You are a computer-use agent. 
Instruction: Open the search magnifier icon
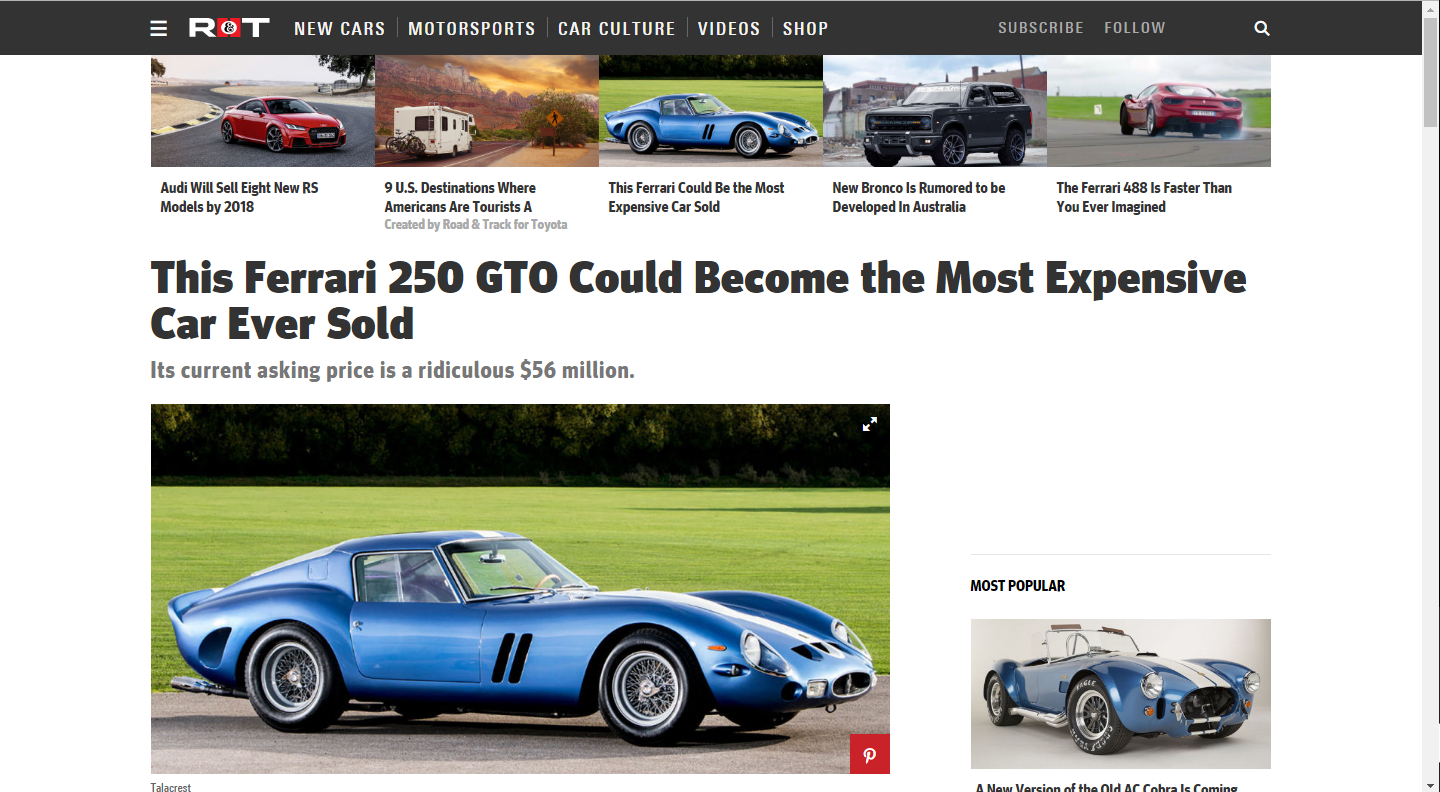1262,28
